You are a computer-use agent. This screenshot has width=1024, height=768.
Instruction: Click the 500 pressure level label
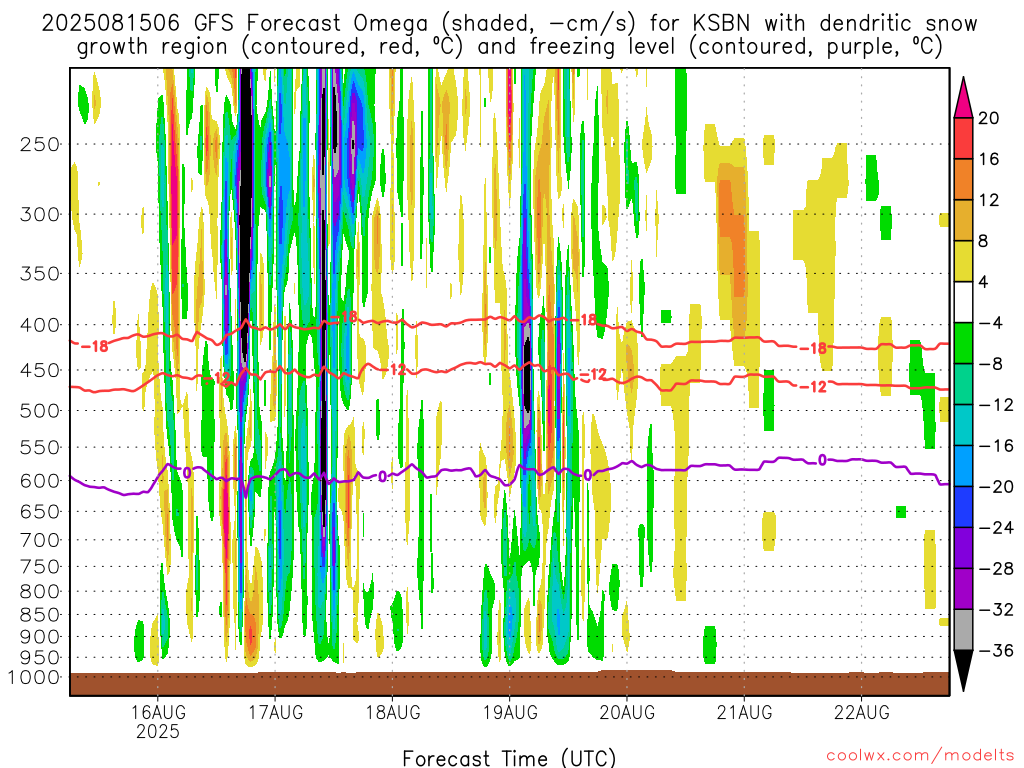[x=40, y=411]
